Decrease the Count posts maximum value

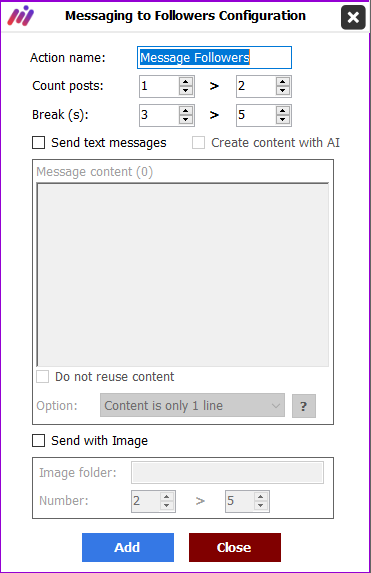click(283, 91)
